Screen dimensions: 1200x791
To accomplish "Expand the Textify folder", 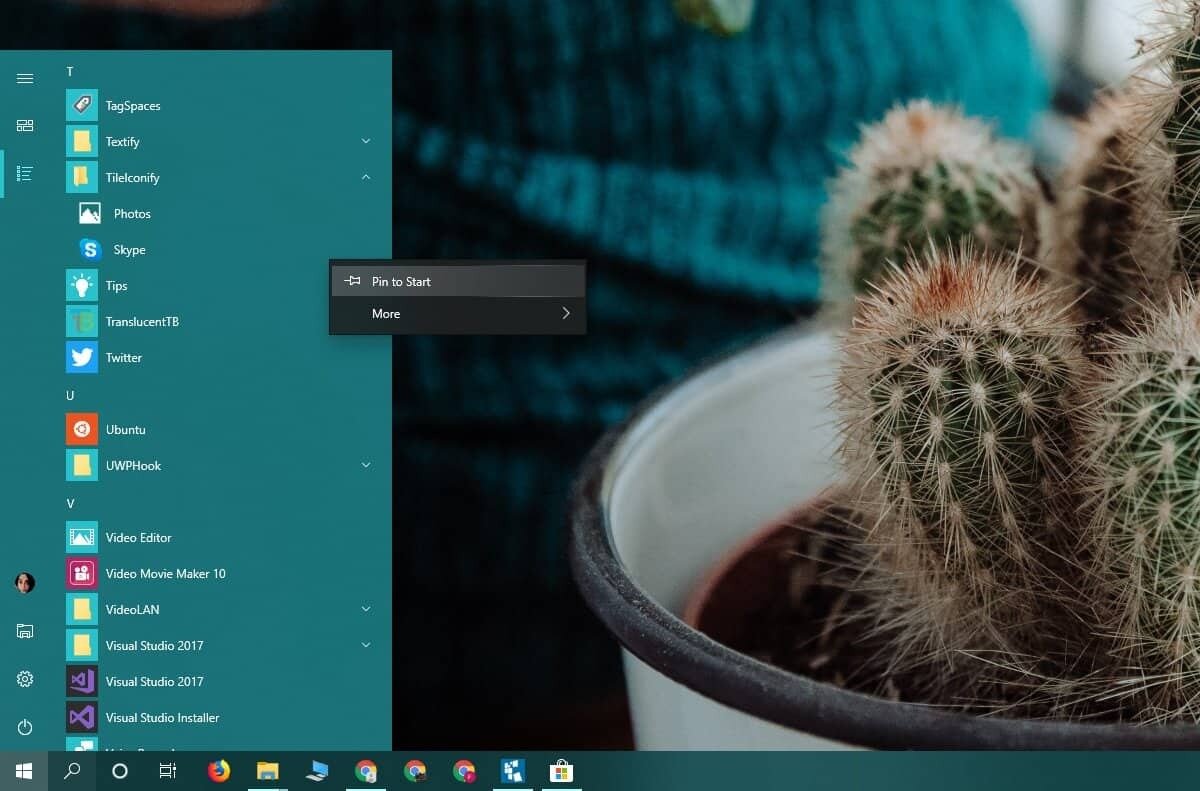I will click(x=366, y=141).
